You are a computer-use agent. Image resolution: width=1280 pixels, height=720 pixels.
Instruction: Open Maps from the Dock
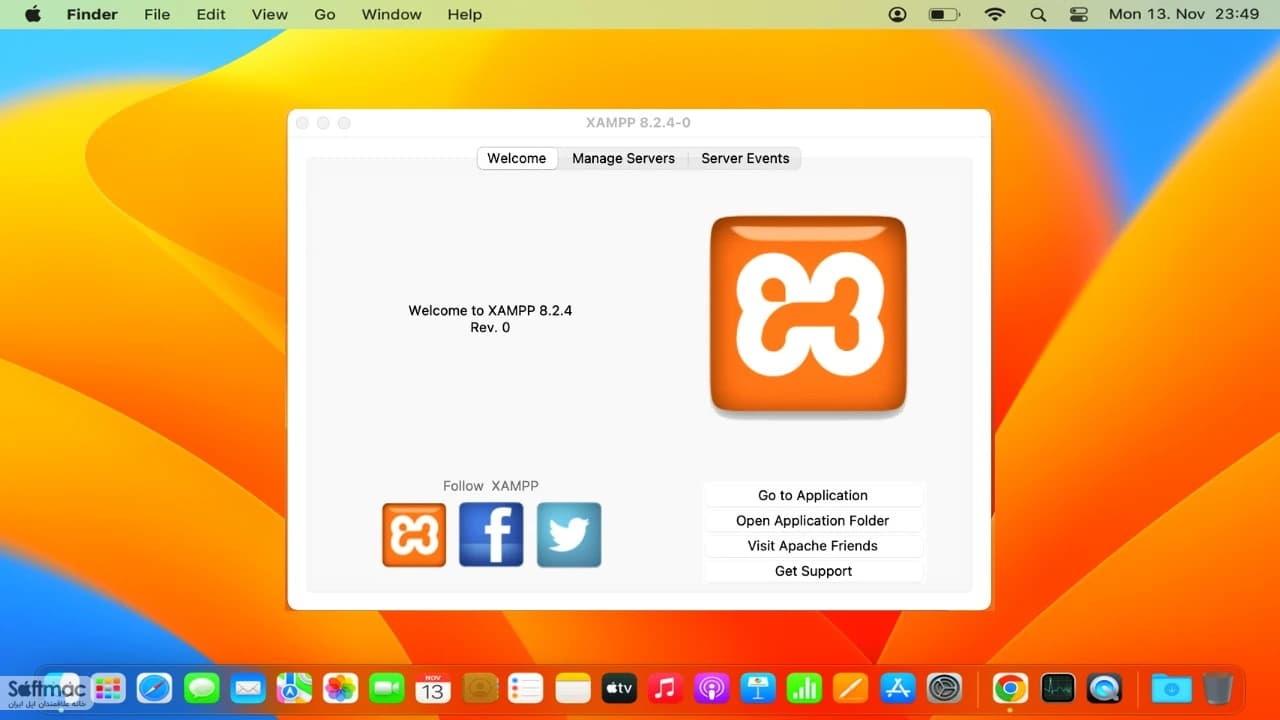[294, 688]
